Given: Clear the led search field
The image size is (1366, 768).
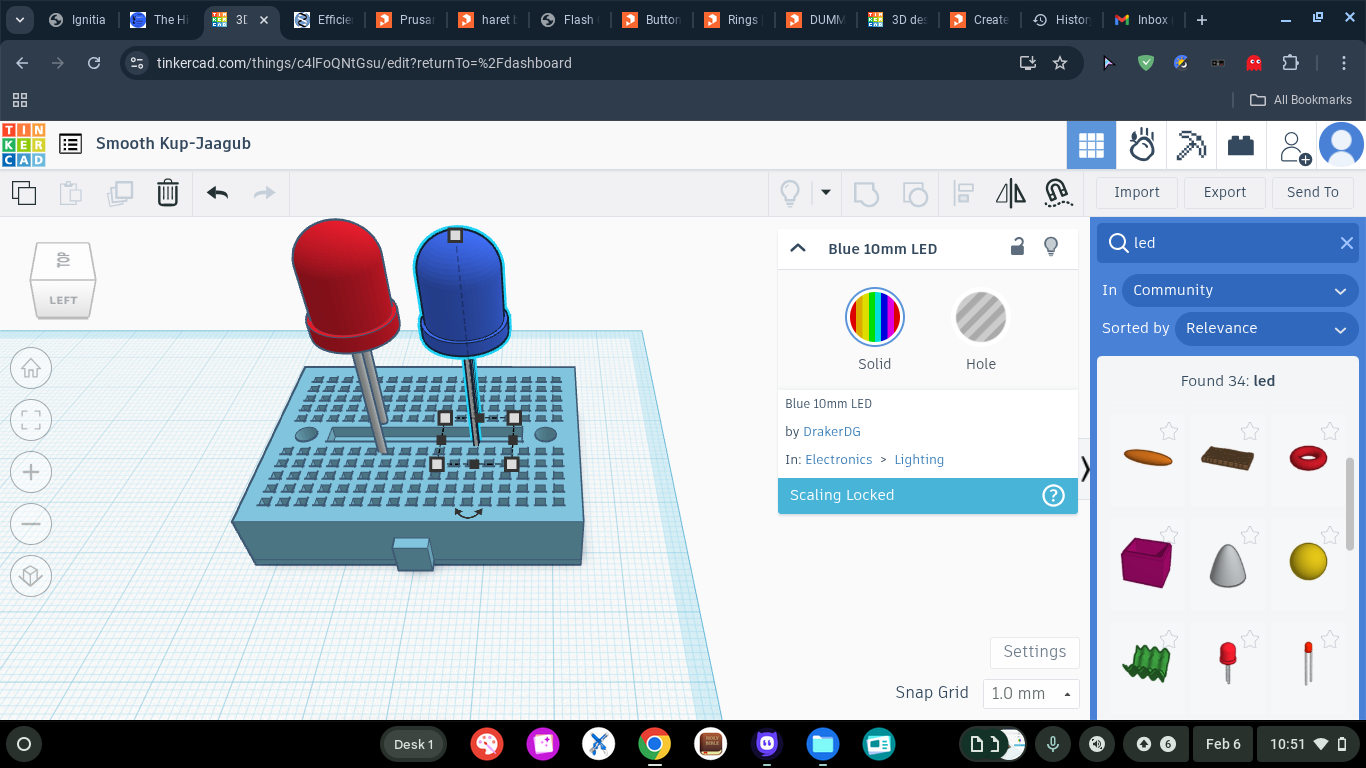Looking at the screenshot, I should (x=1346, y=243).
